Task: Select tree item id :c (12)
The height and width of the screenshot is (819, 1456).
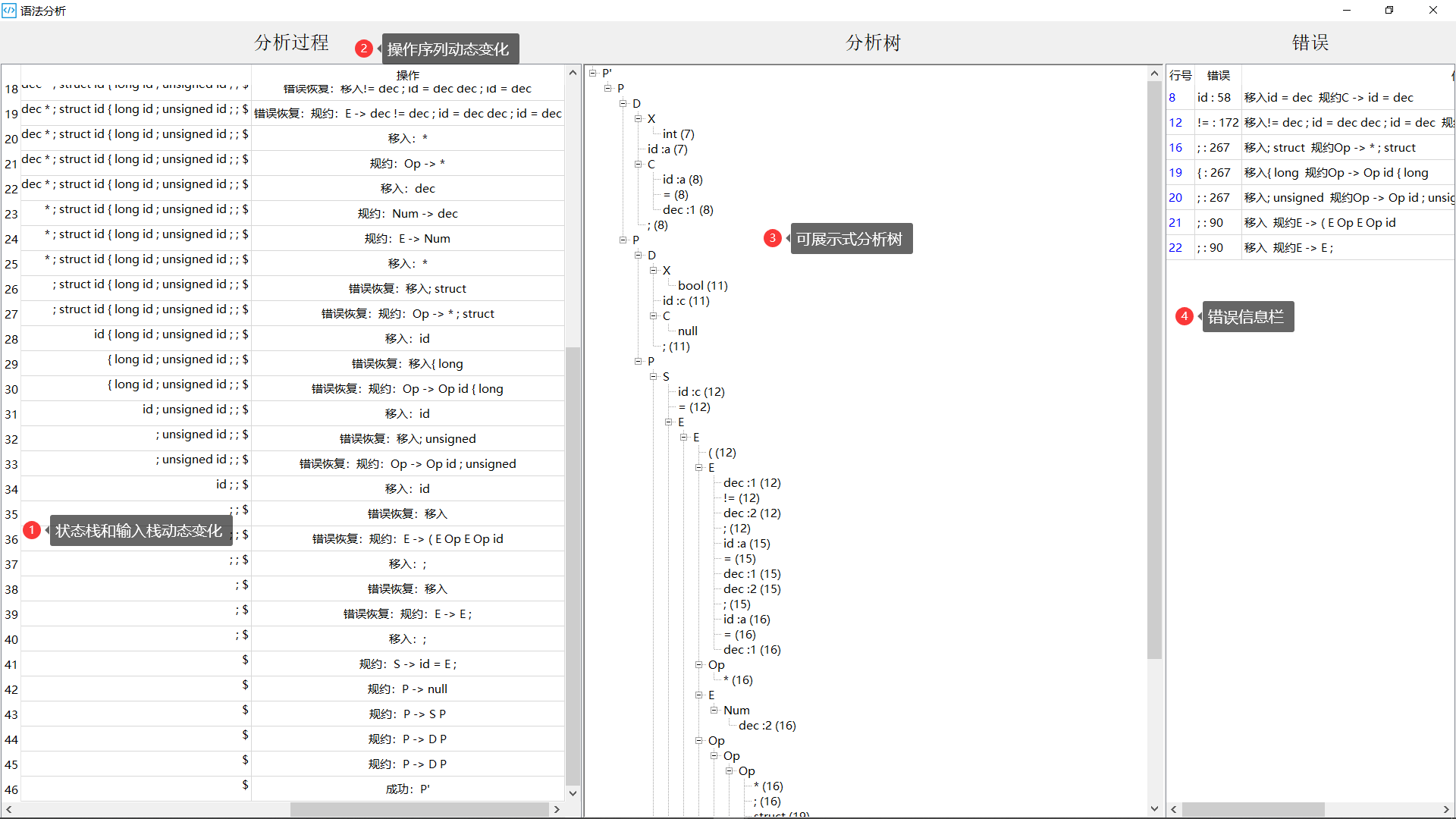Action: click(701, 392)
